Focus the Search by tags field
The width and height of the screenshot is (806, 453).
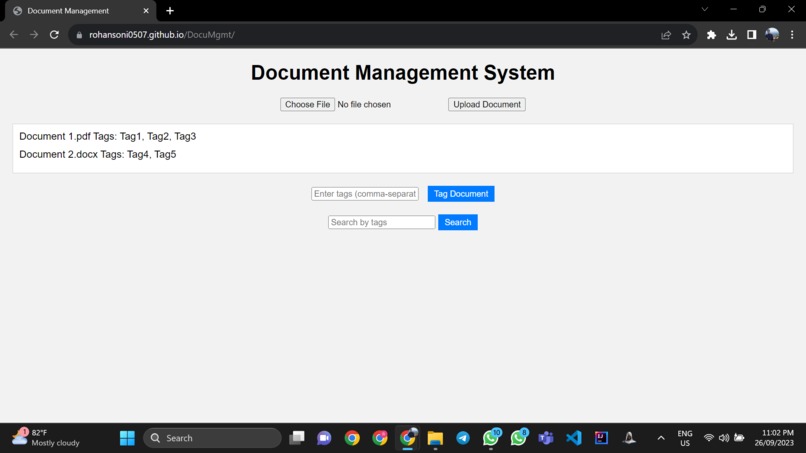pos(381,222)
